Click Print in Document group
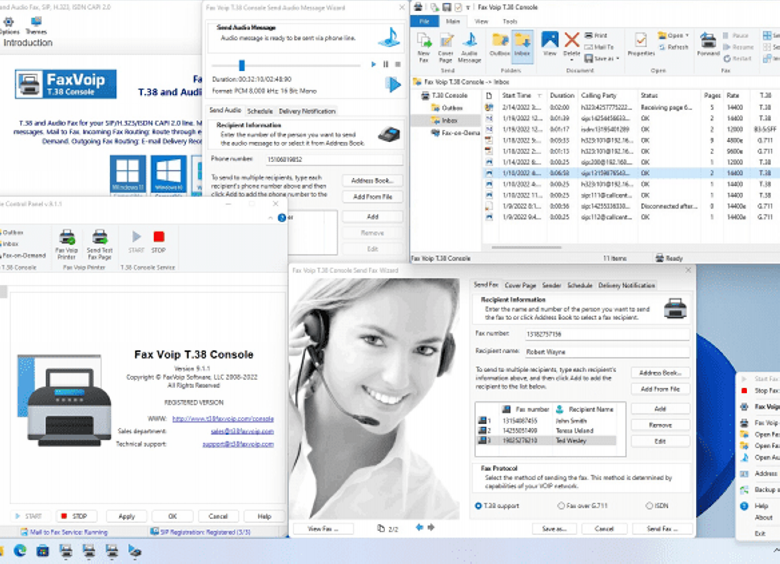Screen dimensions: 780x564 tap(596, 35)
